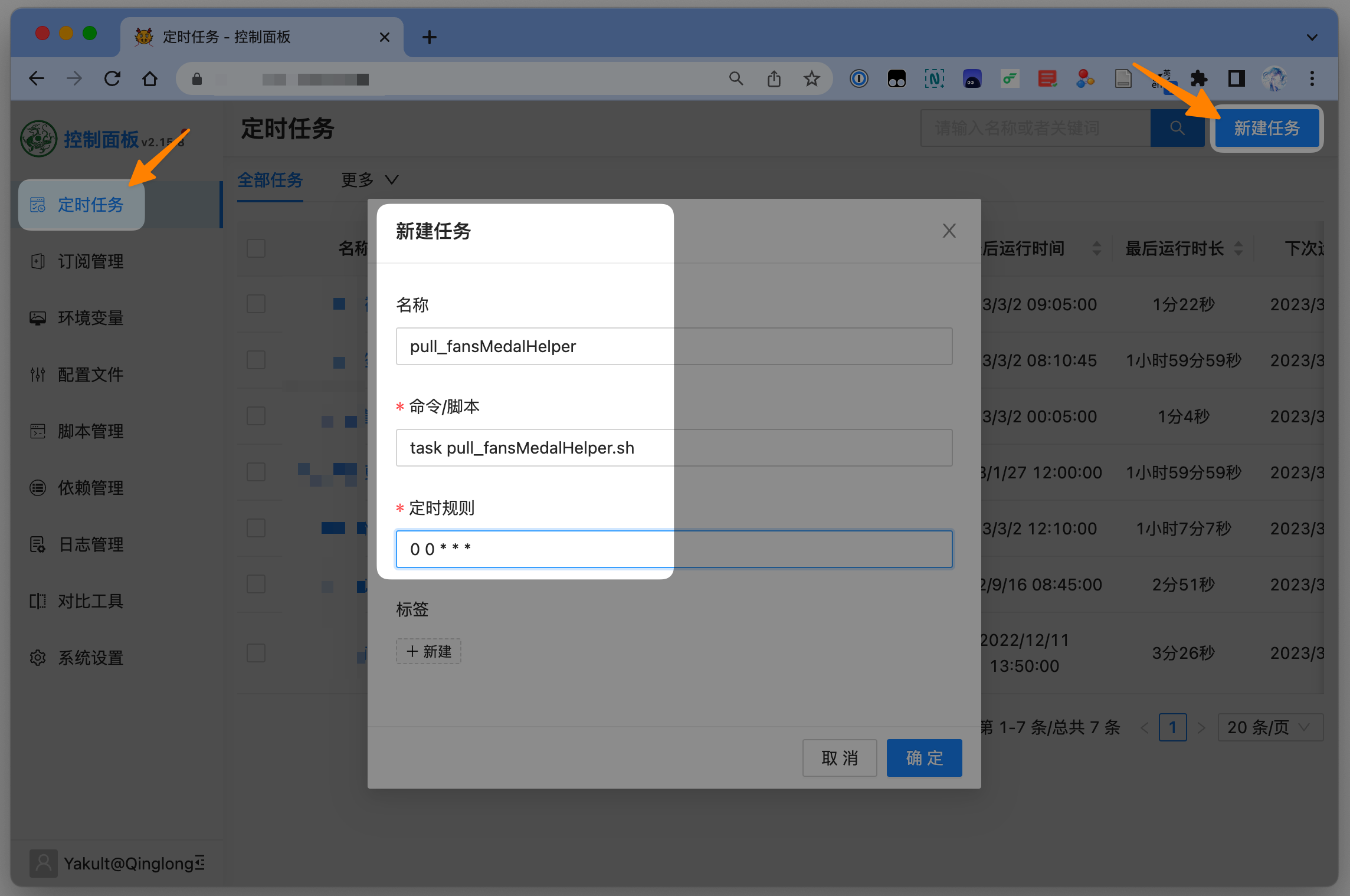Open 配置文件 sidebar item
The width and height of the screenshot is (1350, 896).
coord(90,375)
